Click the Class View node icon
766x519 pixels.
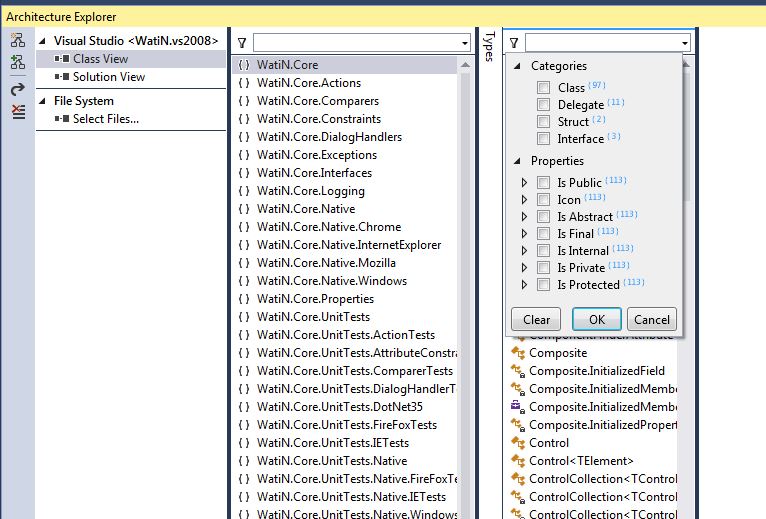click(62, 59)
